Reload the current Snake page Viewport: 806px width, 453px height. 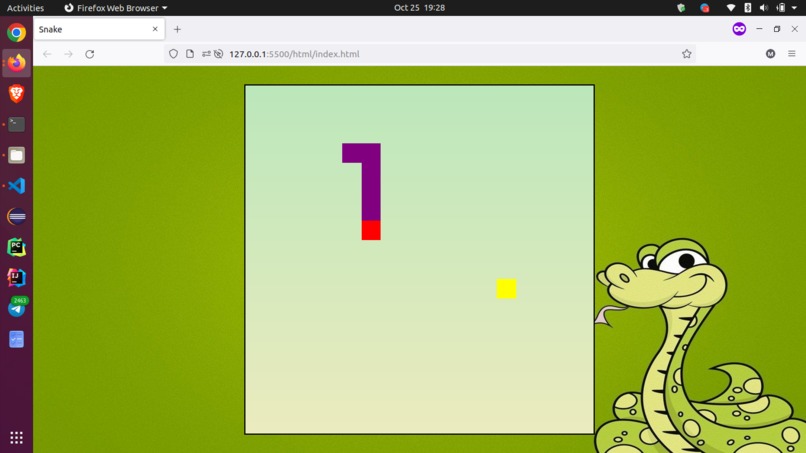click(x=89, y=54)
